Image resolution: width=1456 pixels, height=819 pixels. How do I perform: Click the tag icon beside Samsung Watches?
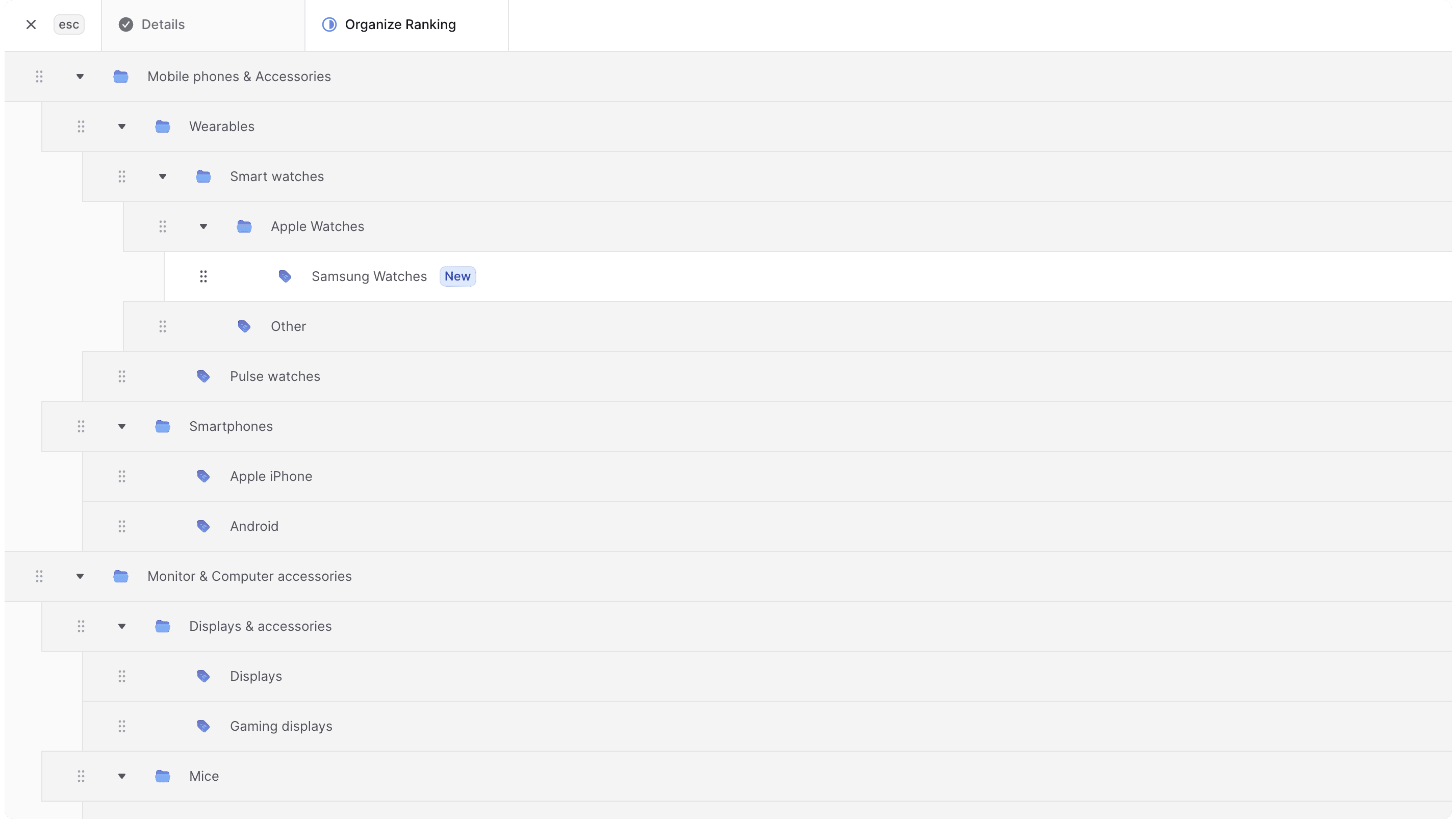pyautogui.click(x=285, y=276)
